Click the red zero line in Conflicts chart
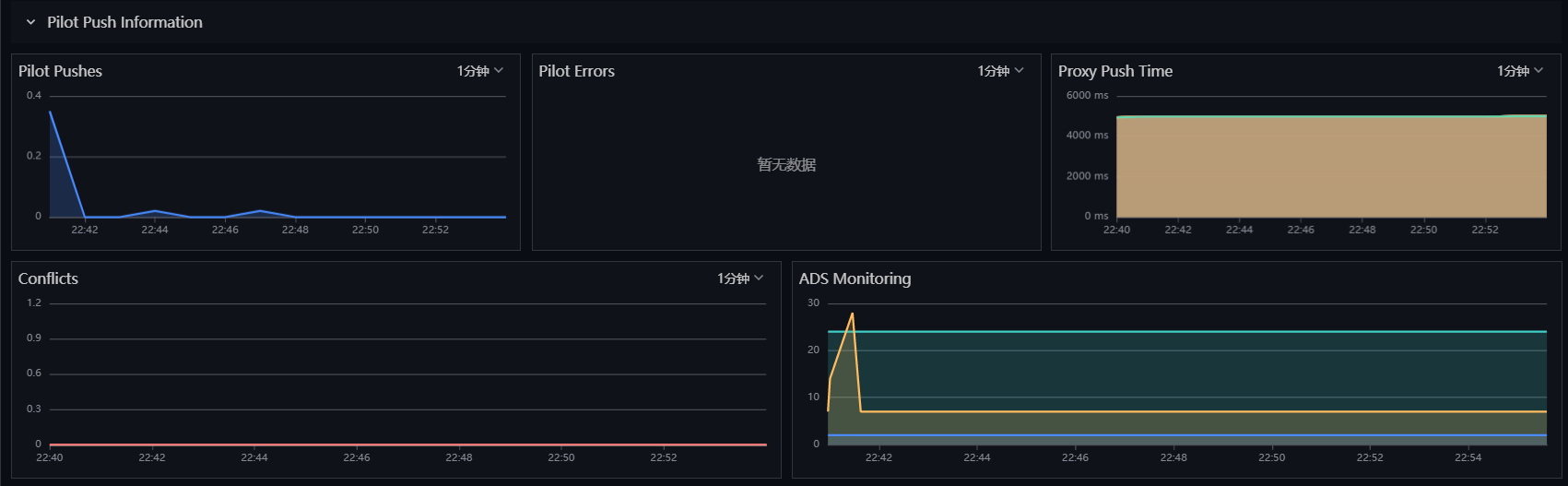 tap(407, 445)
